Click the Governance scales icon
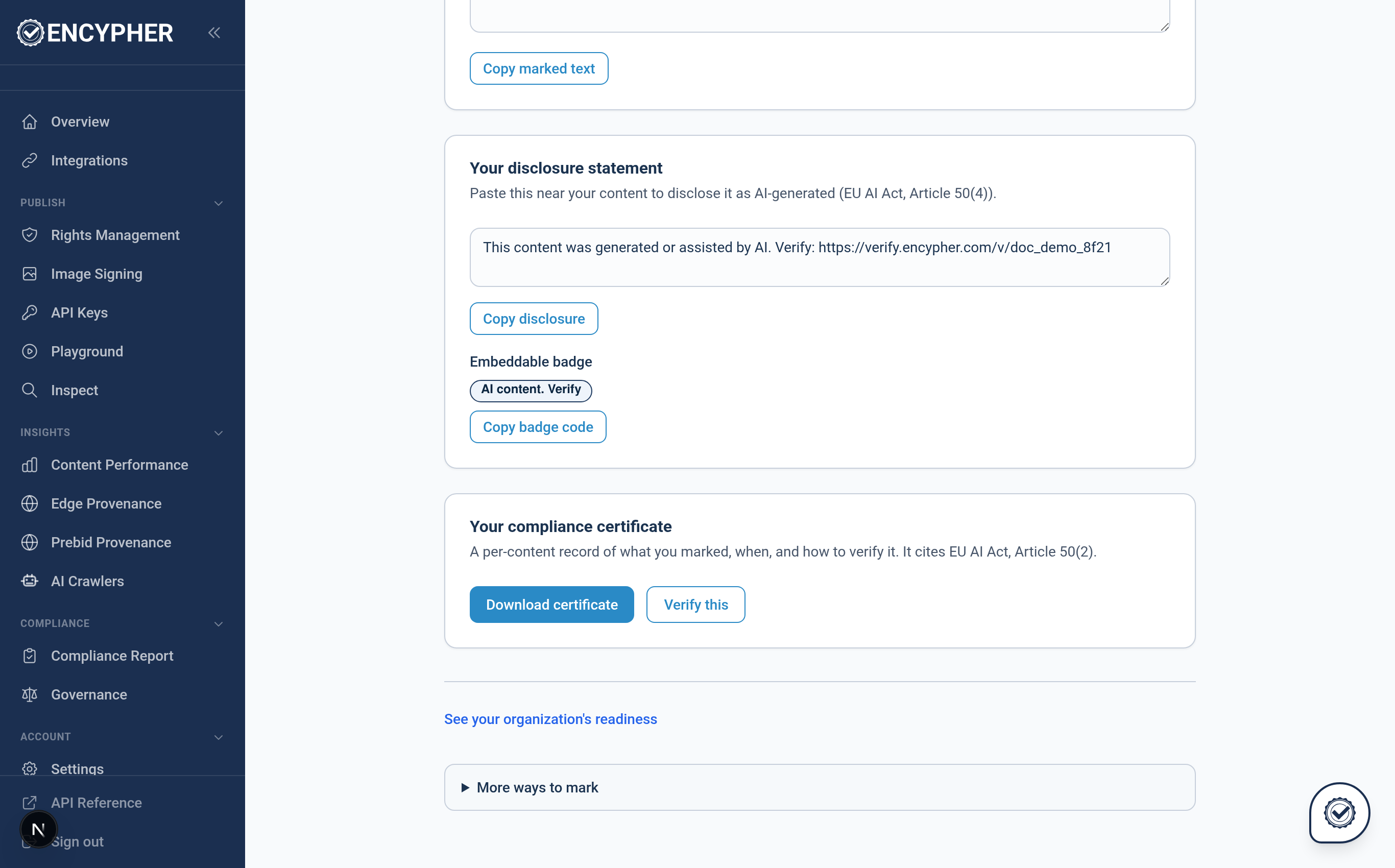The width and height of the screenshot is (1395, 868). tap(30, 694)
